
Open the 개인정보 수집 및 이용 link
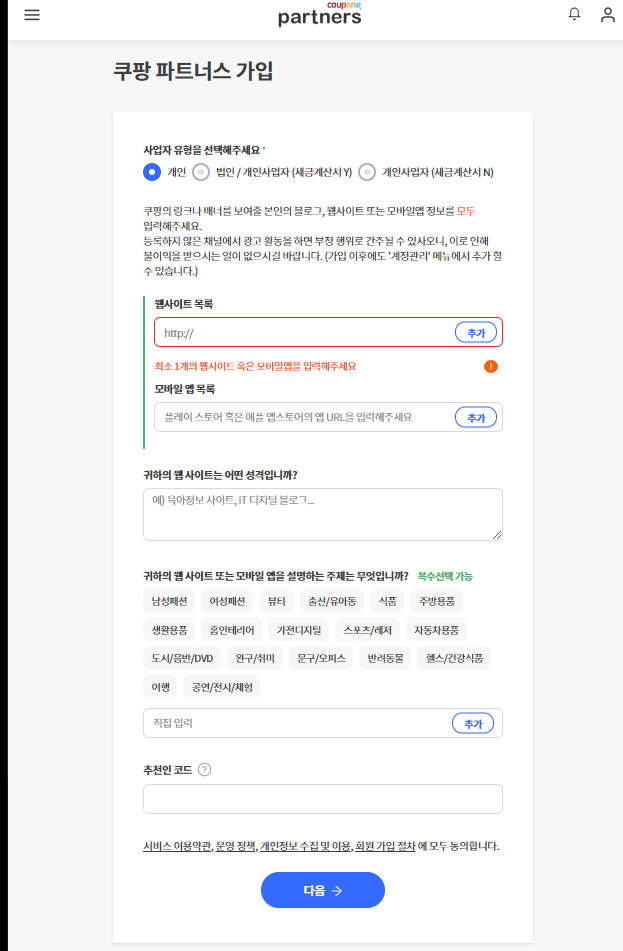pos(305,846)
